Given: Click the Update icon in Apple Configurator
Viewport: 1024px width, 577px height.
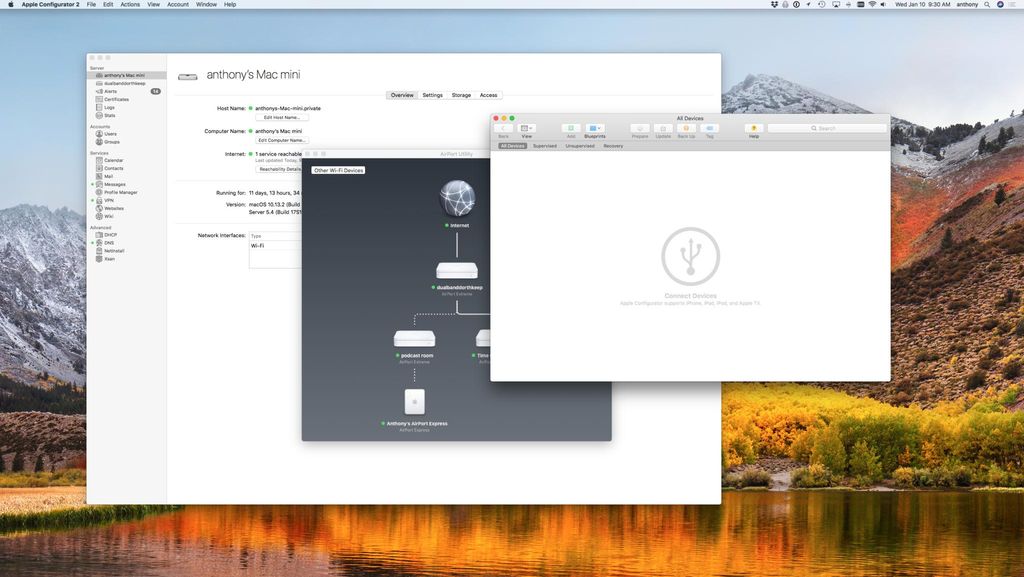Looking at the screenshot, I should click(x=662, y=128).
